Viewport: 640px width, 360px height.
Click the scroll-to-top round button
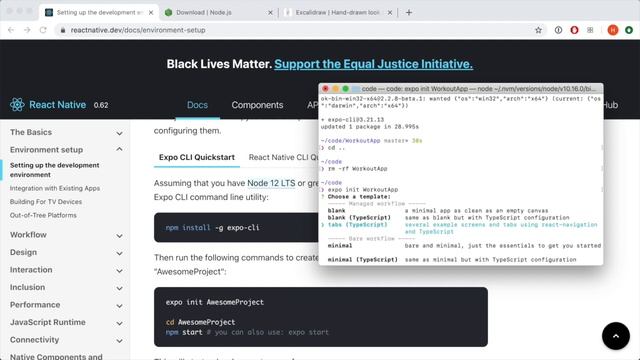pyautogui.click(x=616, y=336)
